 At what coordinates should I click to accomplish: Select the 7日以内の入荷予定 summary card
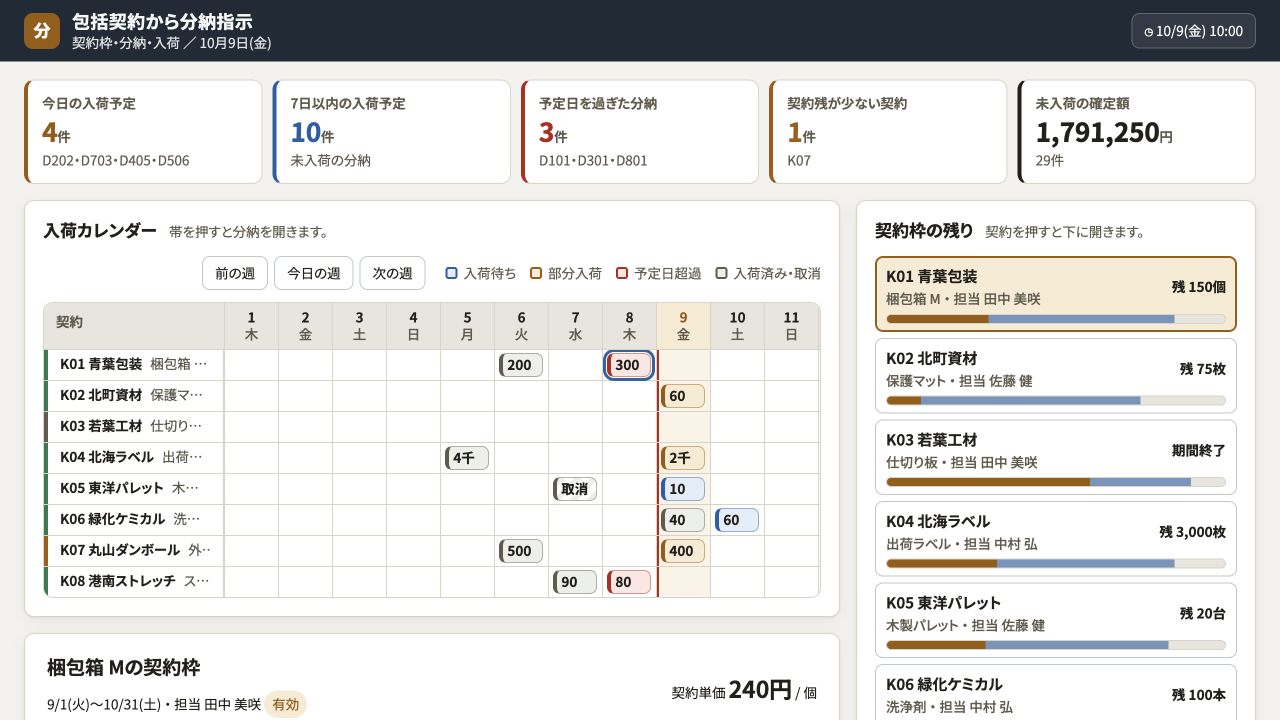point(391,132)
